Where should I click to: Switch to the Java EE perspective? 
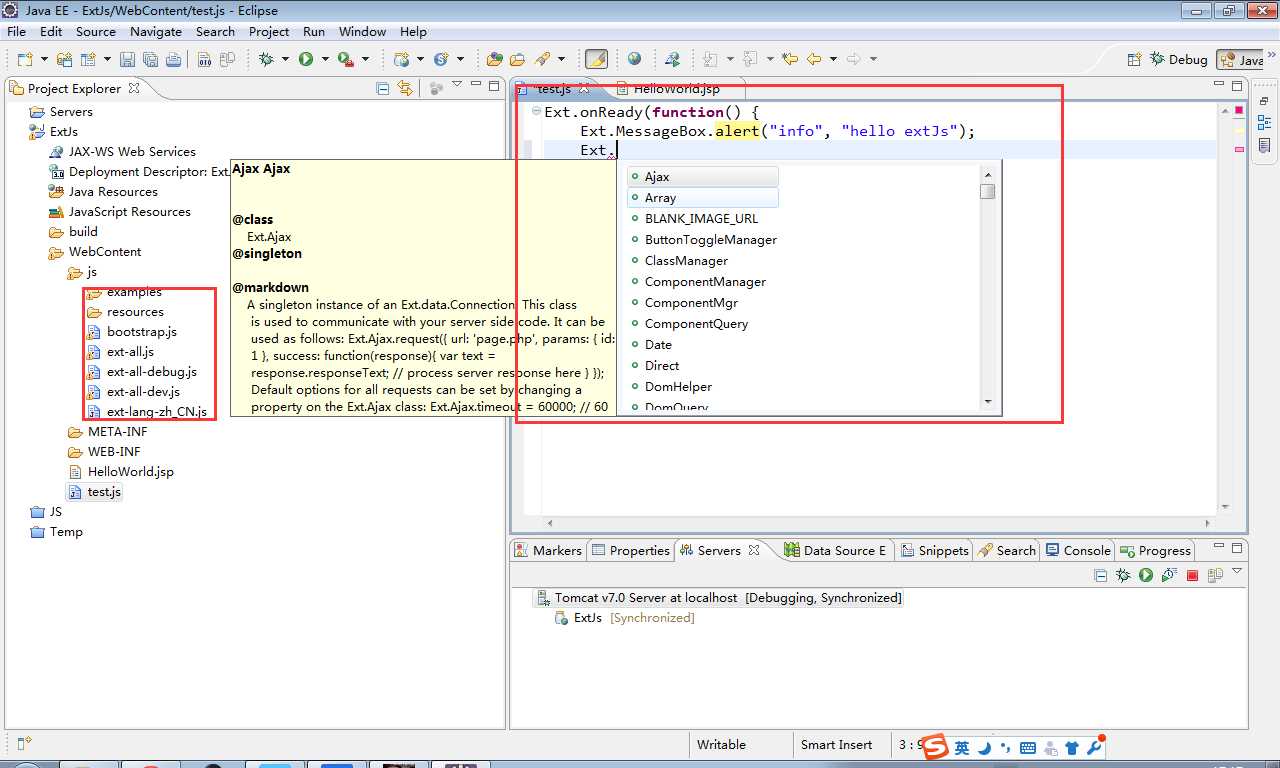1241,60
